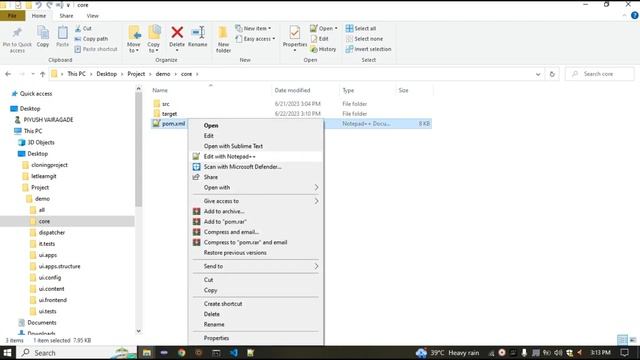The height and width of the screenshot is (360, 640).
Task: Open ui.frontend folder in tree
Action: click(53, 300)
